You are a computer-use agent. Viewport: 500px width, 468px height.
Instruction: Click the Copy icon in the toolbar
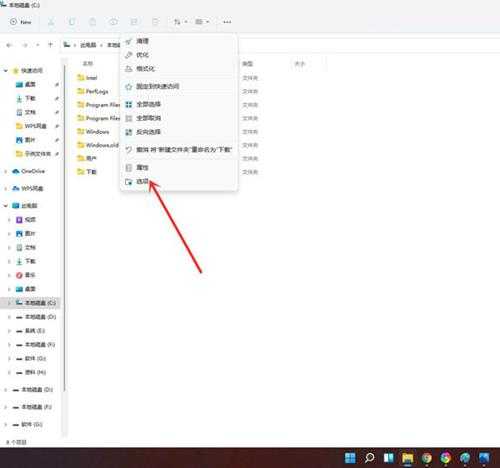pos(72,22)
